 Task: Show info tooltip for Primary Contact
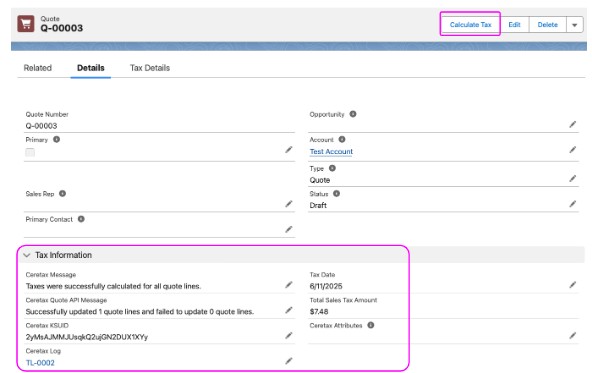click(81, 219)
